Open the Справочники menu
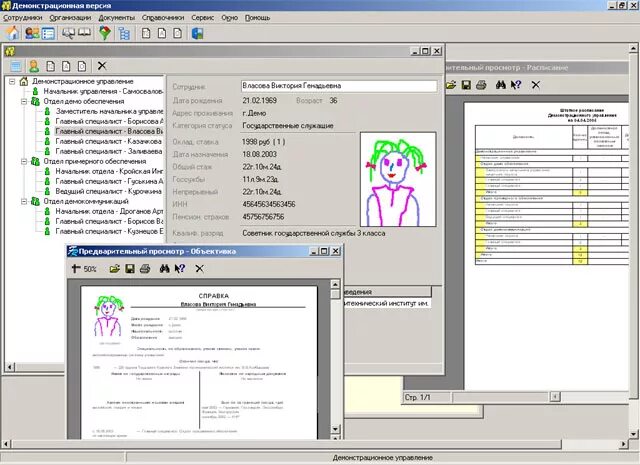The image size is (640, 465). tap(163, 18)
